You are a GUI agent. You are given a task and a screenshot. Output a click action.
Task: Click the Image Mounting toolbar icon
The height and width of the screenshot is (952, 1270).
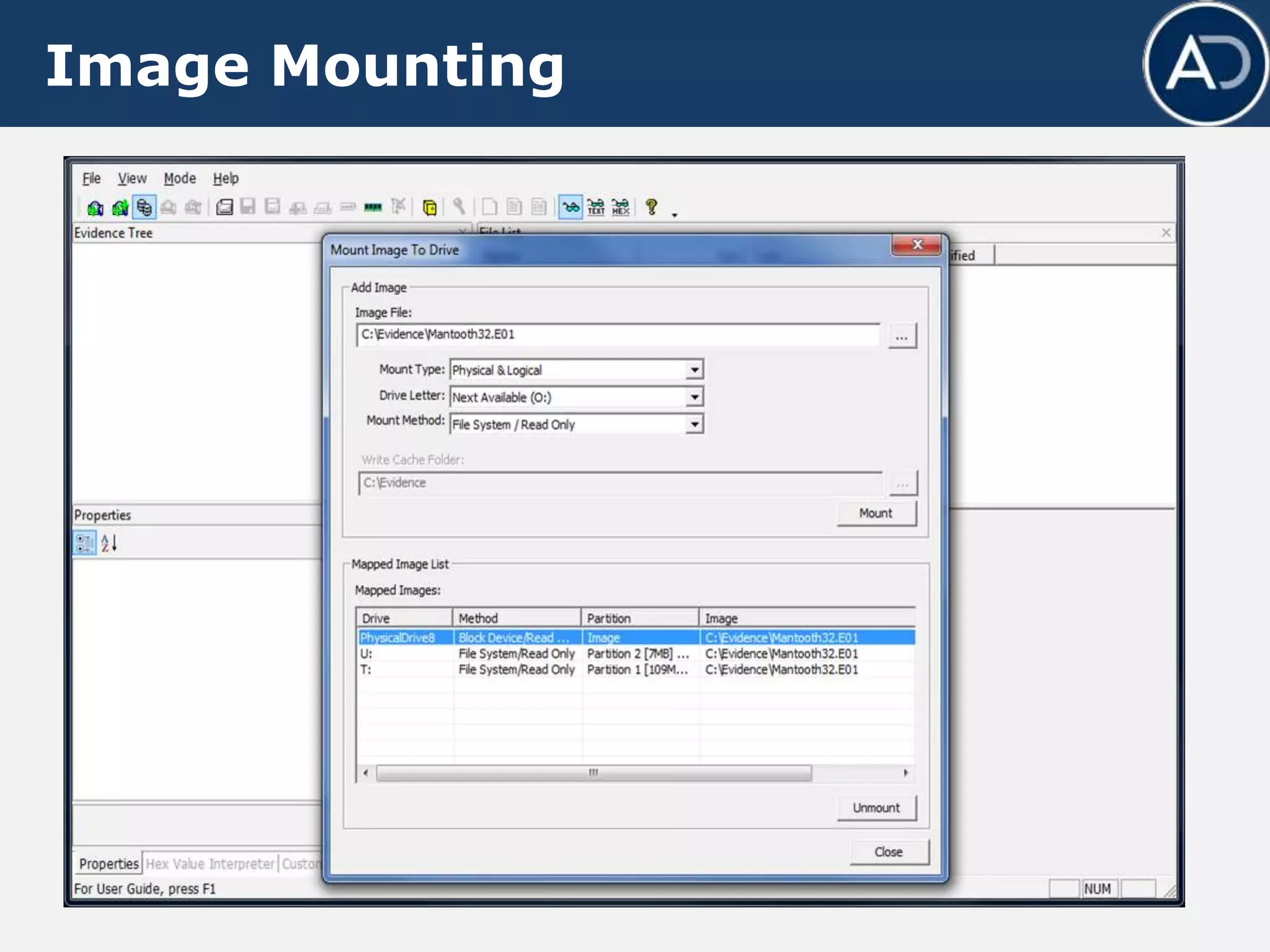coord(144,207)
